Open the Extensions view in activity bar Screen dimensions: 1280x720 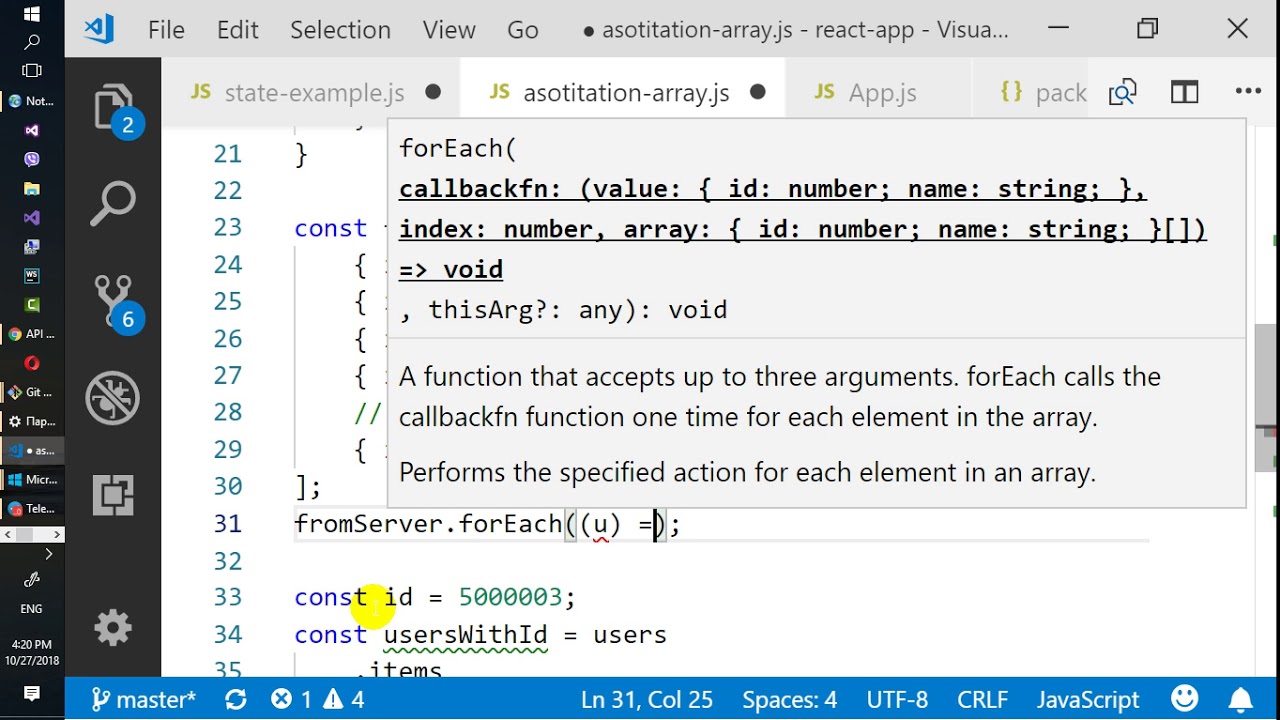click(113, 495)
